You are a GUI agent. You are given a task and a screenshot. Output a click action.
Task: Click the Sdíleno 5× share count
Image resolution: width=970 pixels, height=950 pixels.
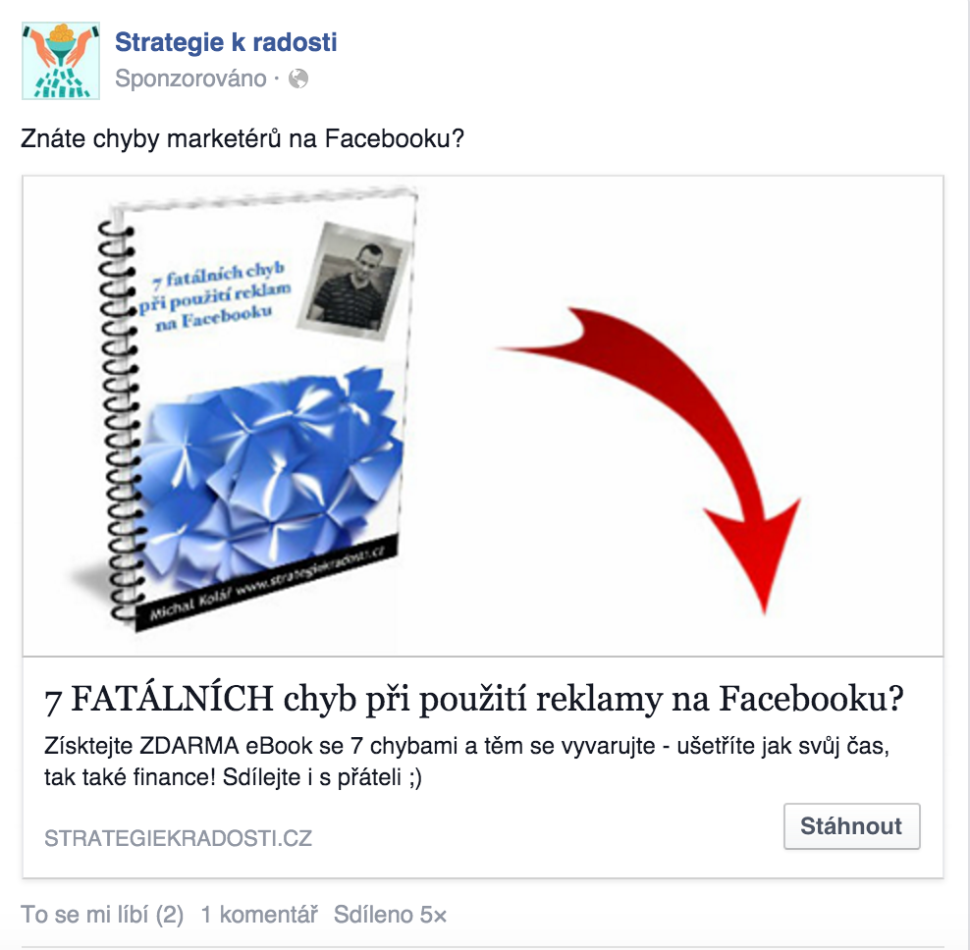coord(390,914)
